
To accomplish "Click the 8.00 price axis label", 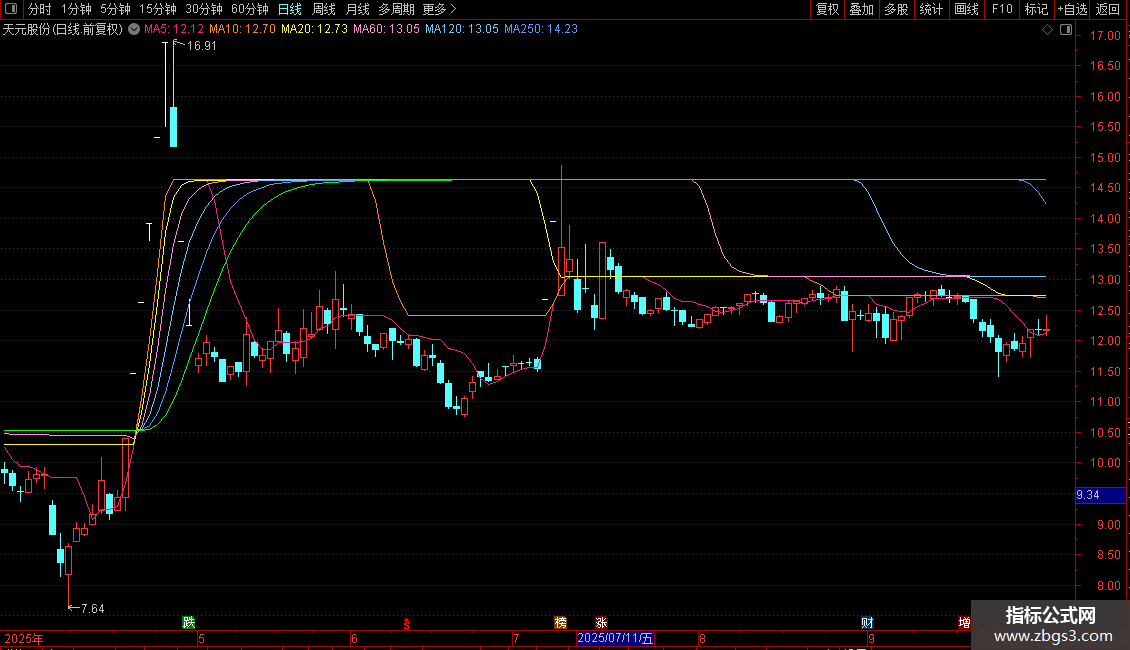I will 1108,586.
